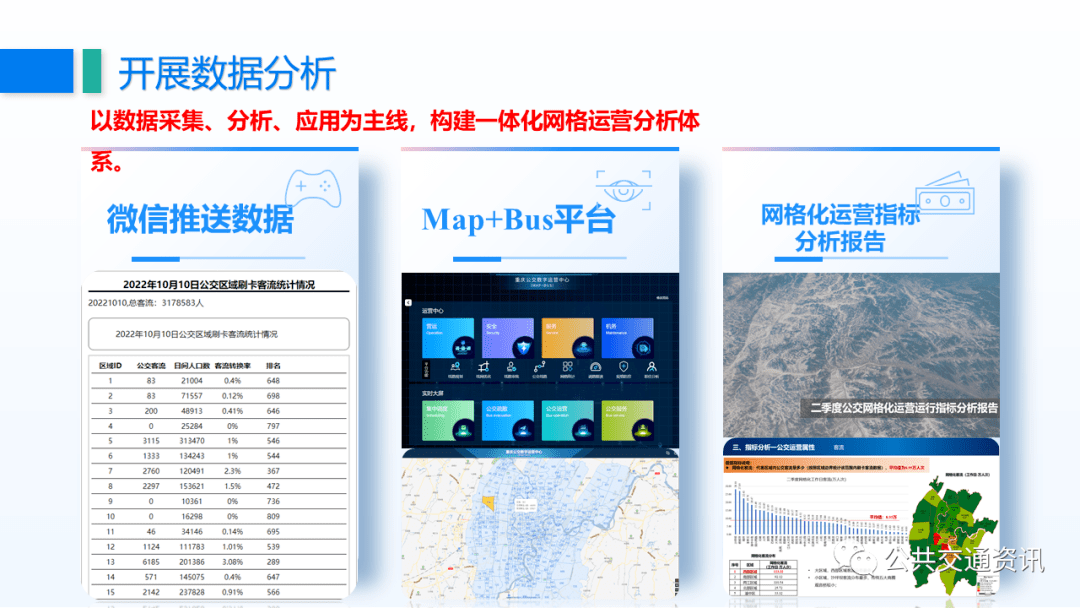Click ridership cell 2760 in row 7
The height and width of the screenshot is (608, 1080).
tap(151, 471)
